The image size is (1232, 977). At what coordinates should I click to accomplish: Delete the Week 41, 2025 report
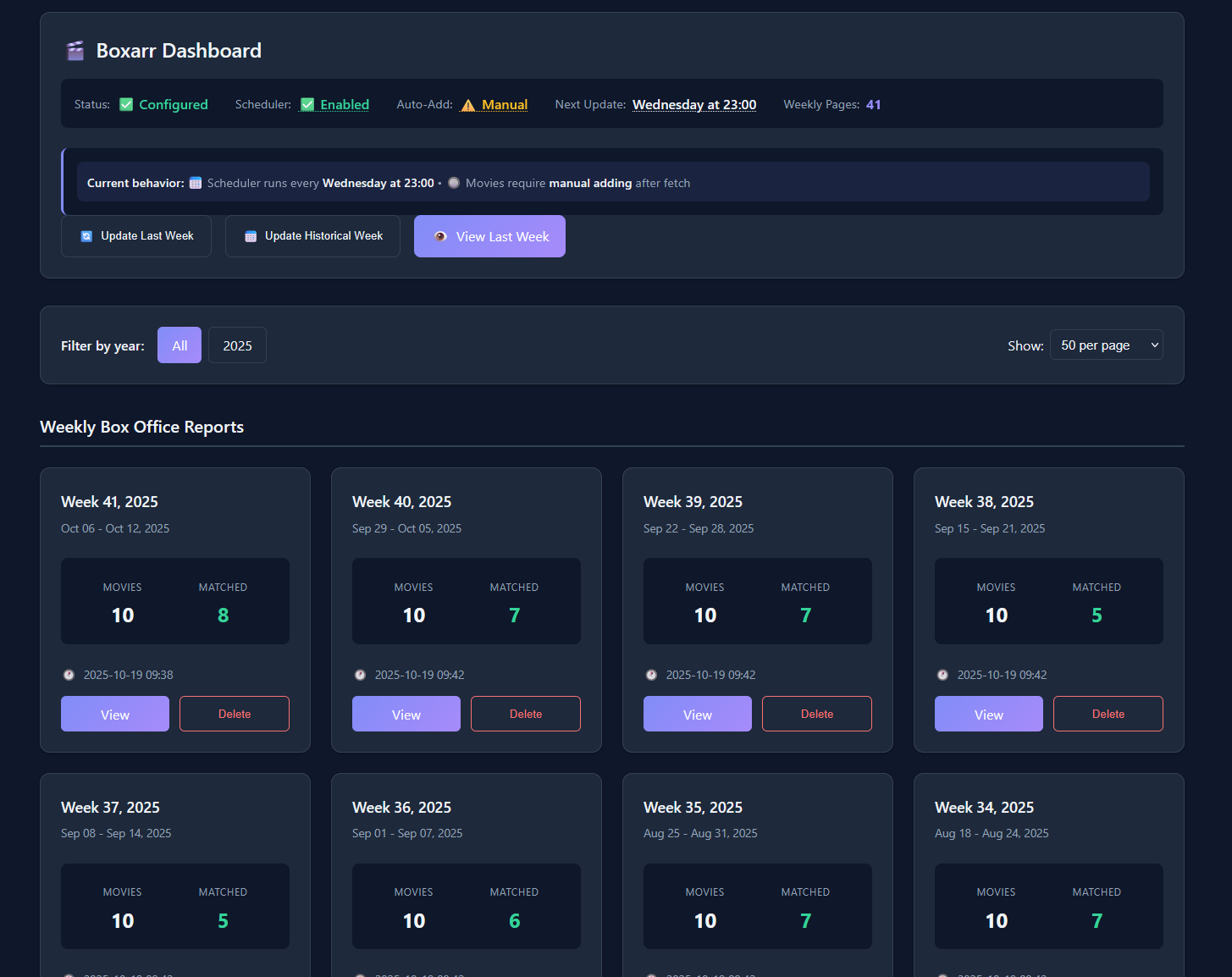[x=234, y=715]
